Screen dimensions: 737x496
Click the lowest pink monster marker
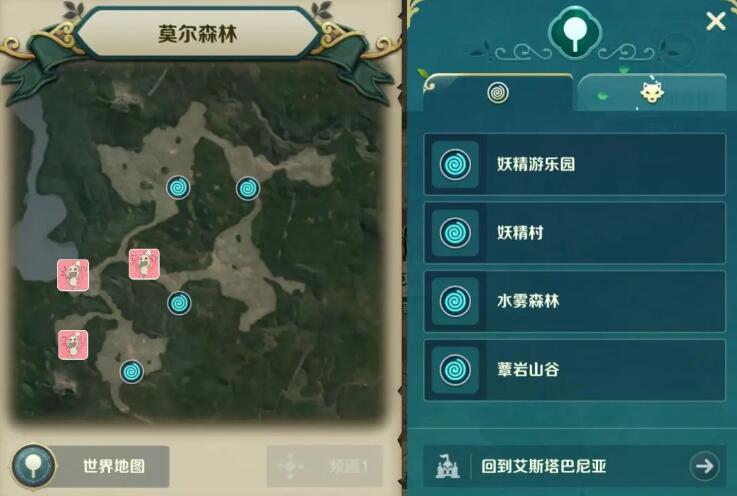click(73, 345)
